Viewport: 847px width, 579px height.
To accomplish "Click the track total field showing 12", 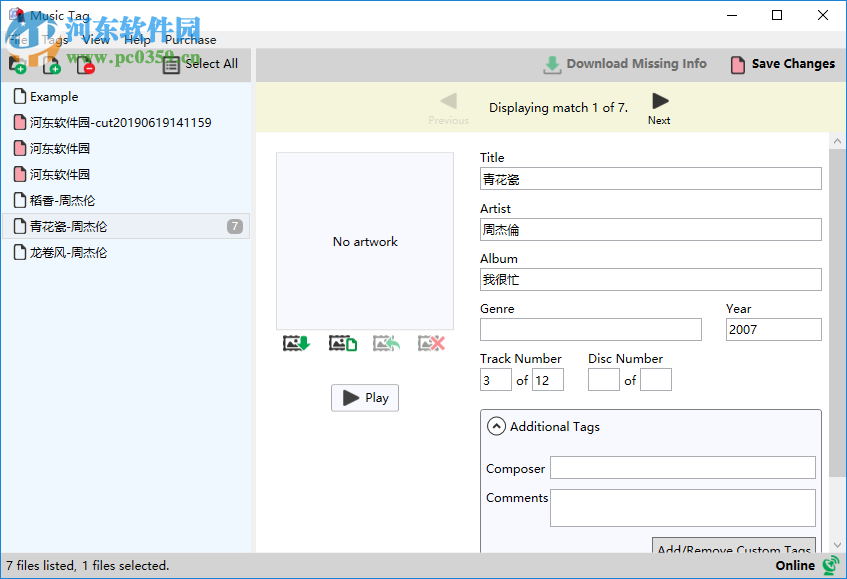I will tap(548, 380).
